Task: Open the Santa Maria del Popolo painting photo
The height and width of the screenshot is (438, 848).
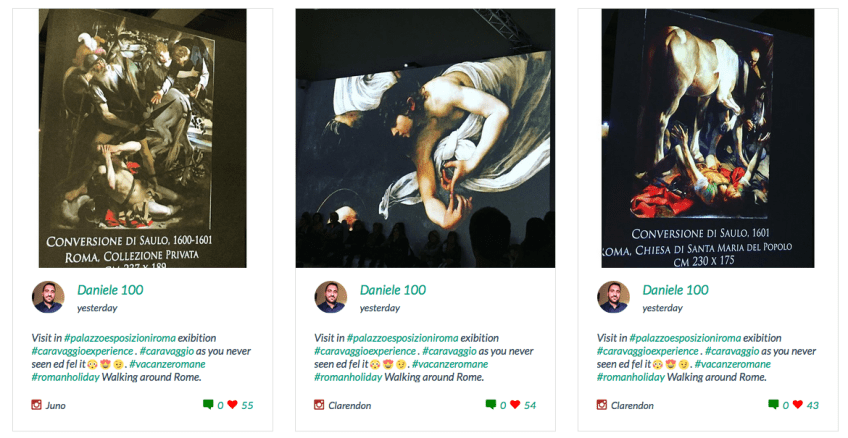Action: [x=708, y=138]
